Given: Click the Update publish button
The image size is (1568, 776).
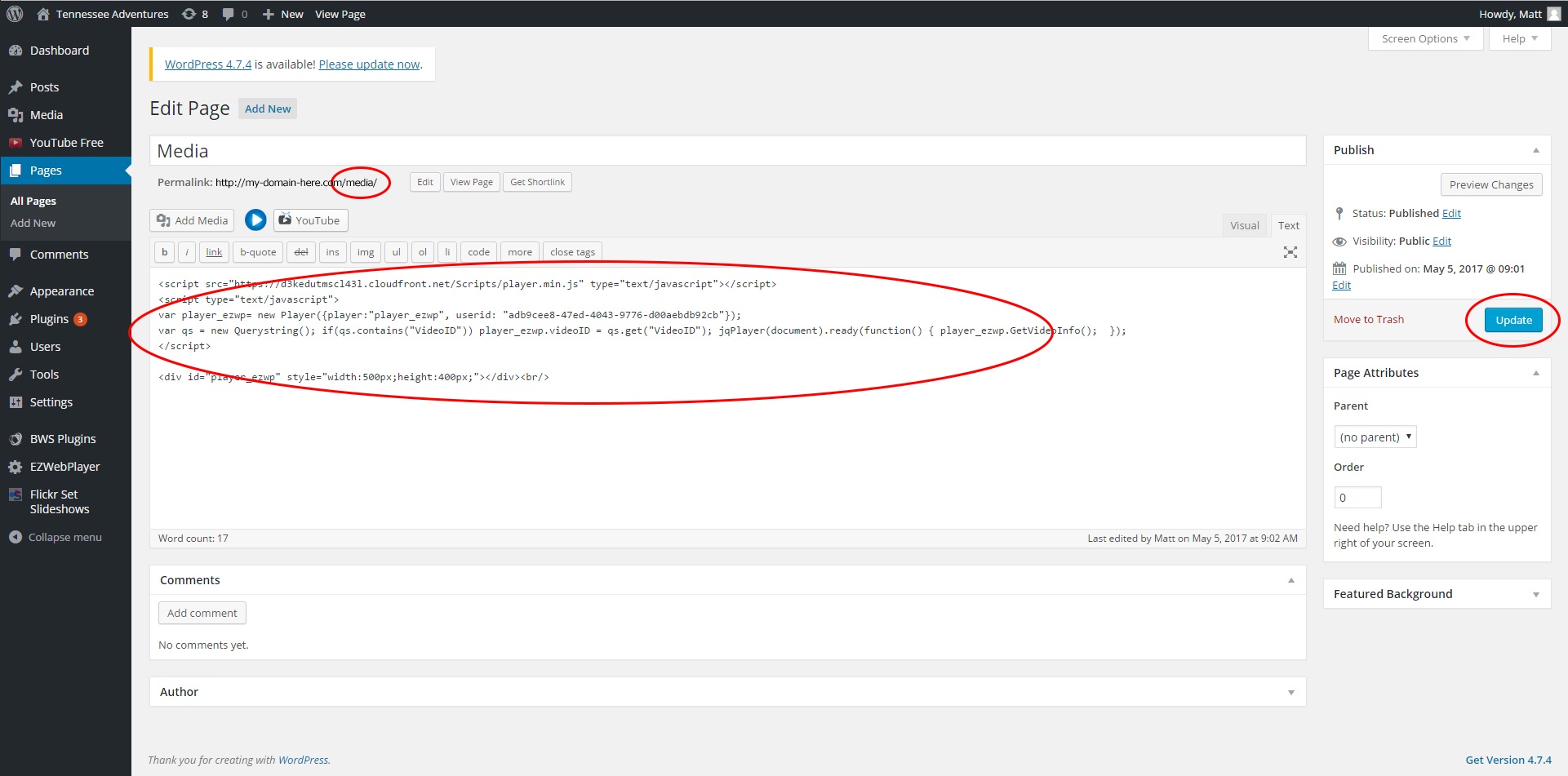Looking at the screenshot, I should click(x=1513, y=320).
